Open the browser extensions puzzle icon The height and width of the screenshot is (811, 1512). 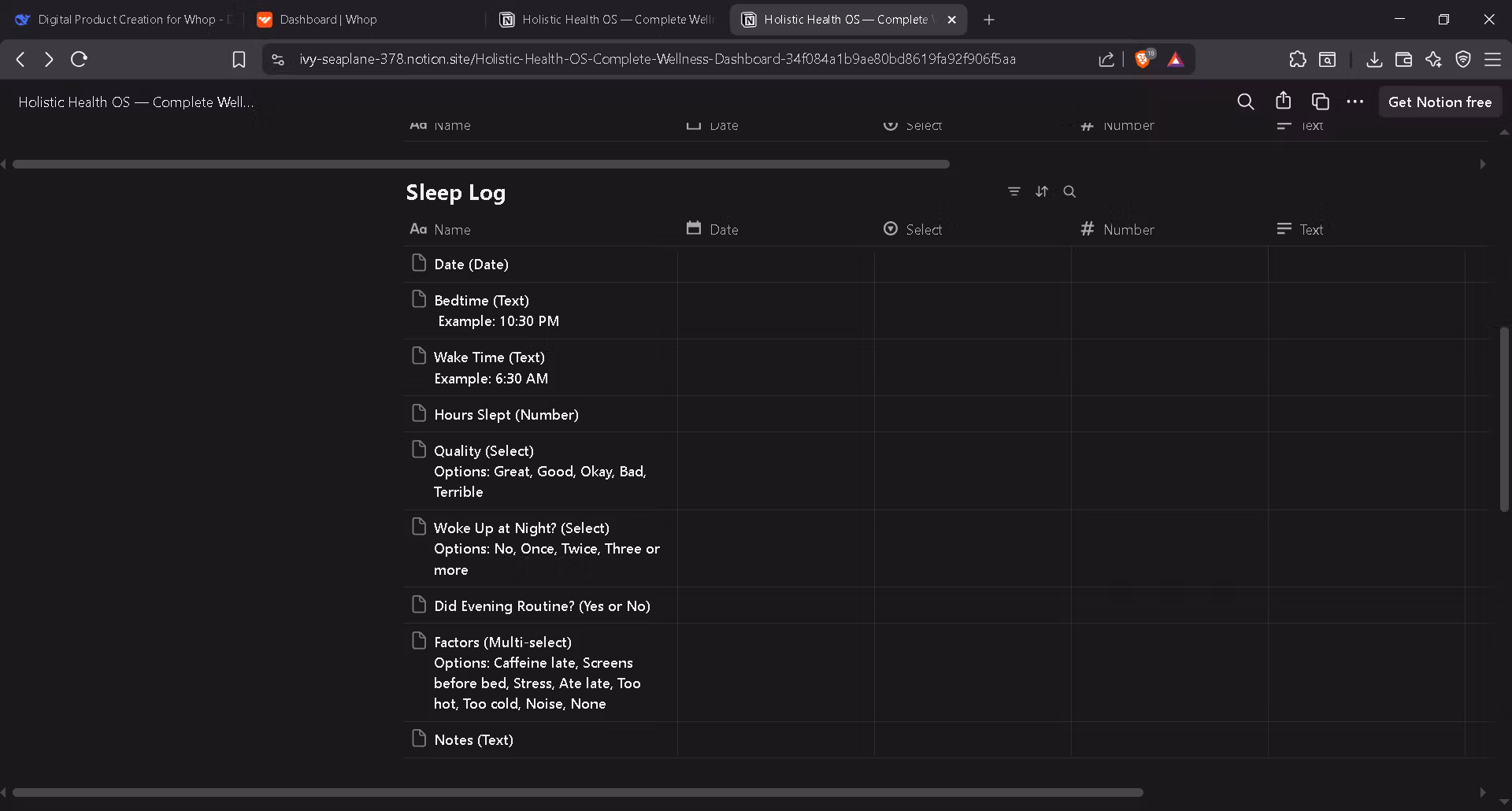pyautogui.click(x=1298, y=59)
